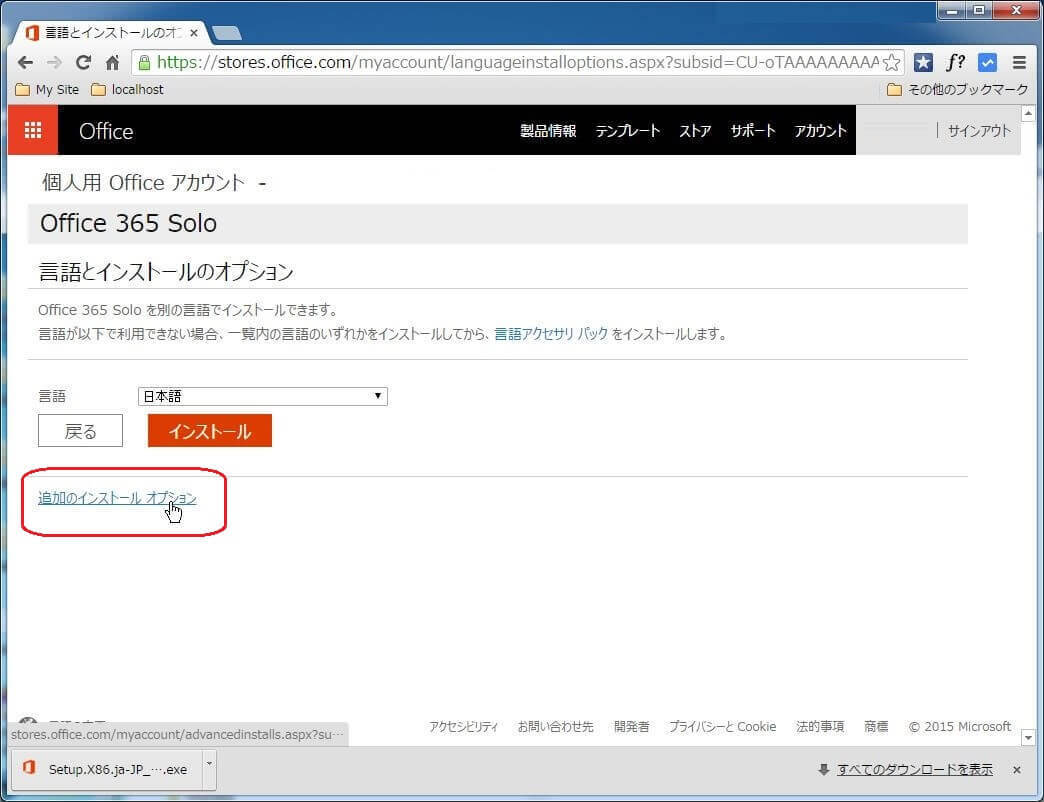The width and height of the screenshot is (1044, 802).
Task: Open 追加のインストール オプション link
Action: tap(117, 498)
